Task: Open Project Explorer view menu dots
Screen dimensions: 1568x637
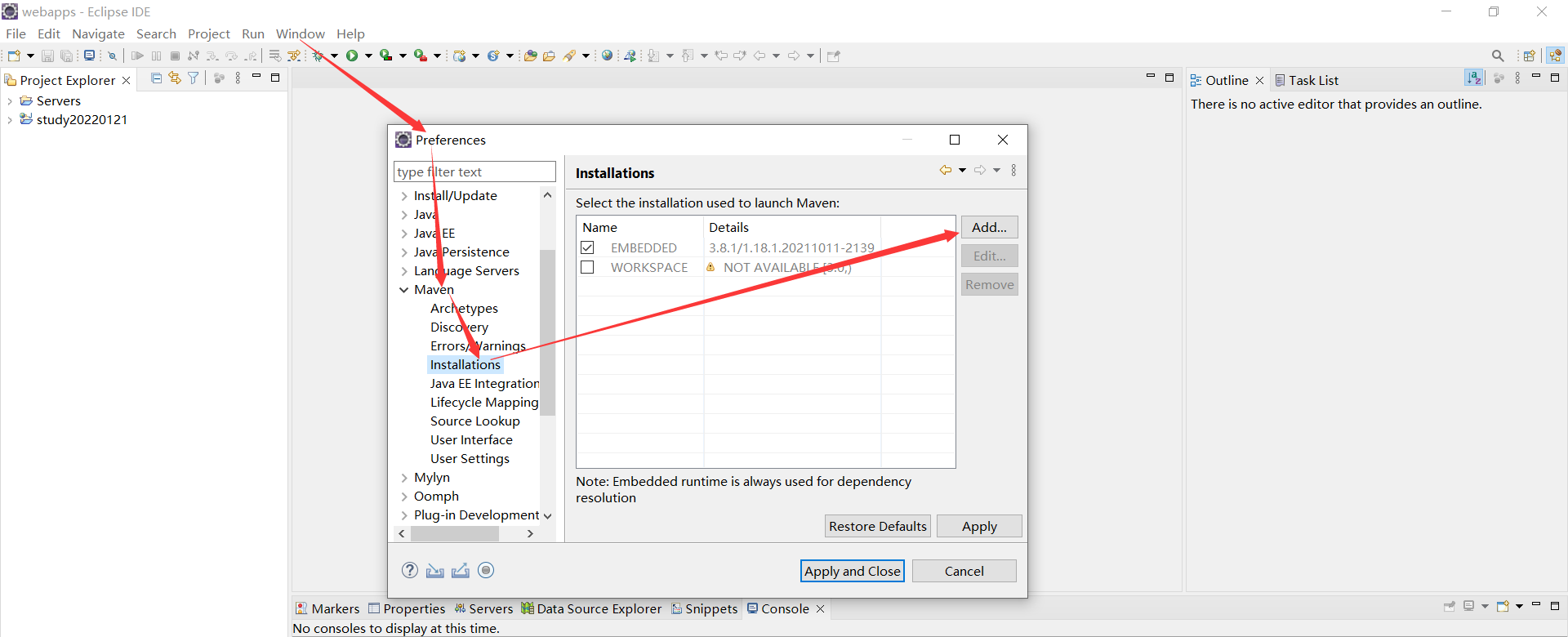Action: point(238,78)
